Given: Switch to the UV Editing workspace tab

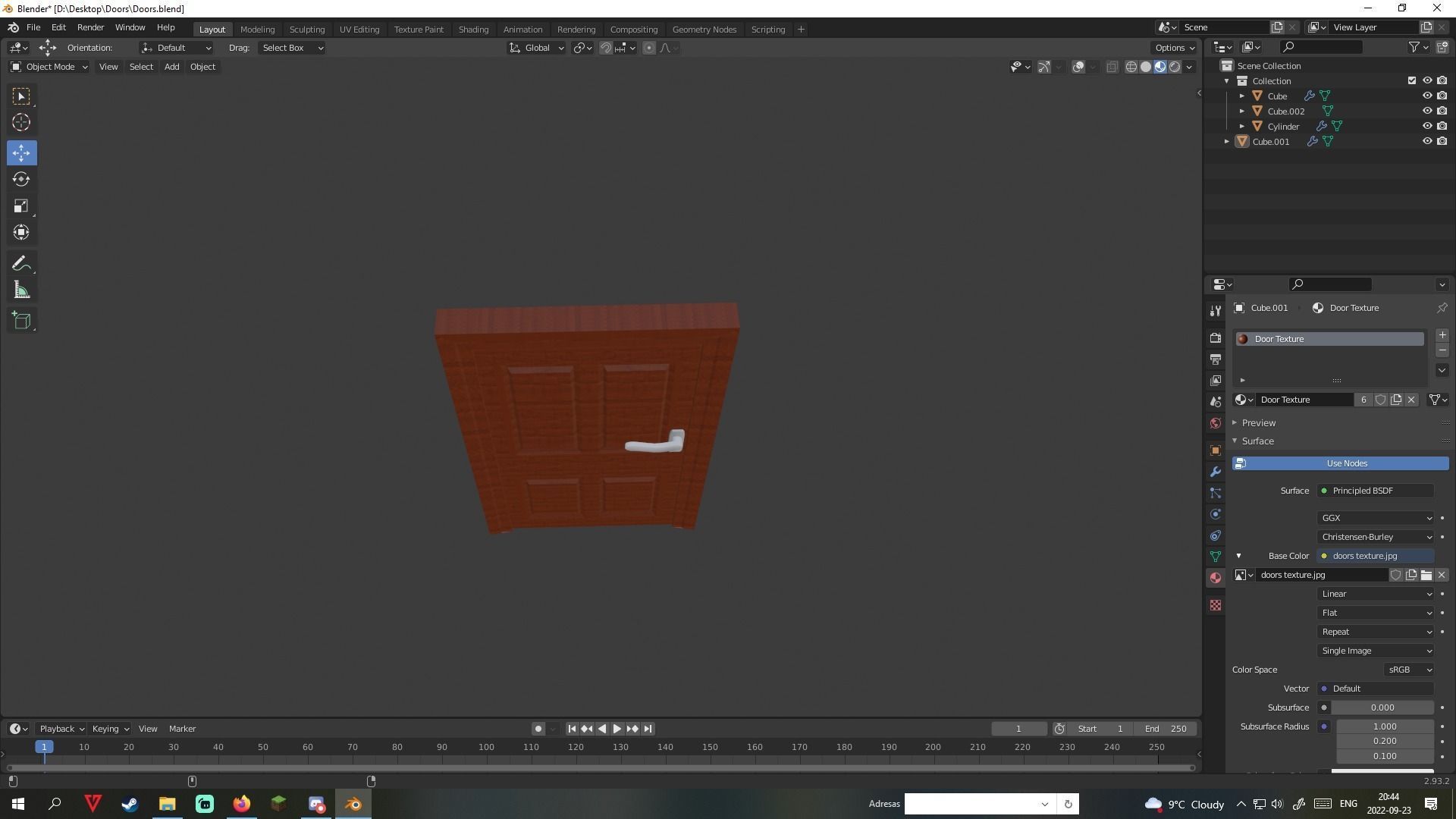Looking at the screenshot, I should (x=359, y=30).
